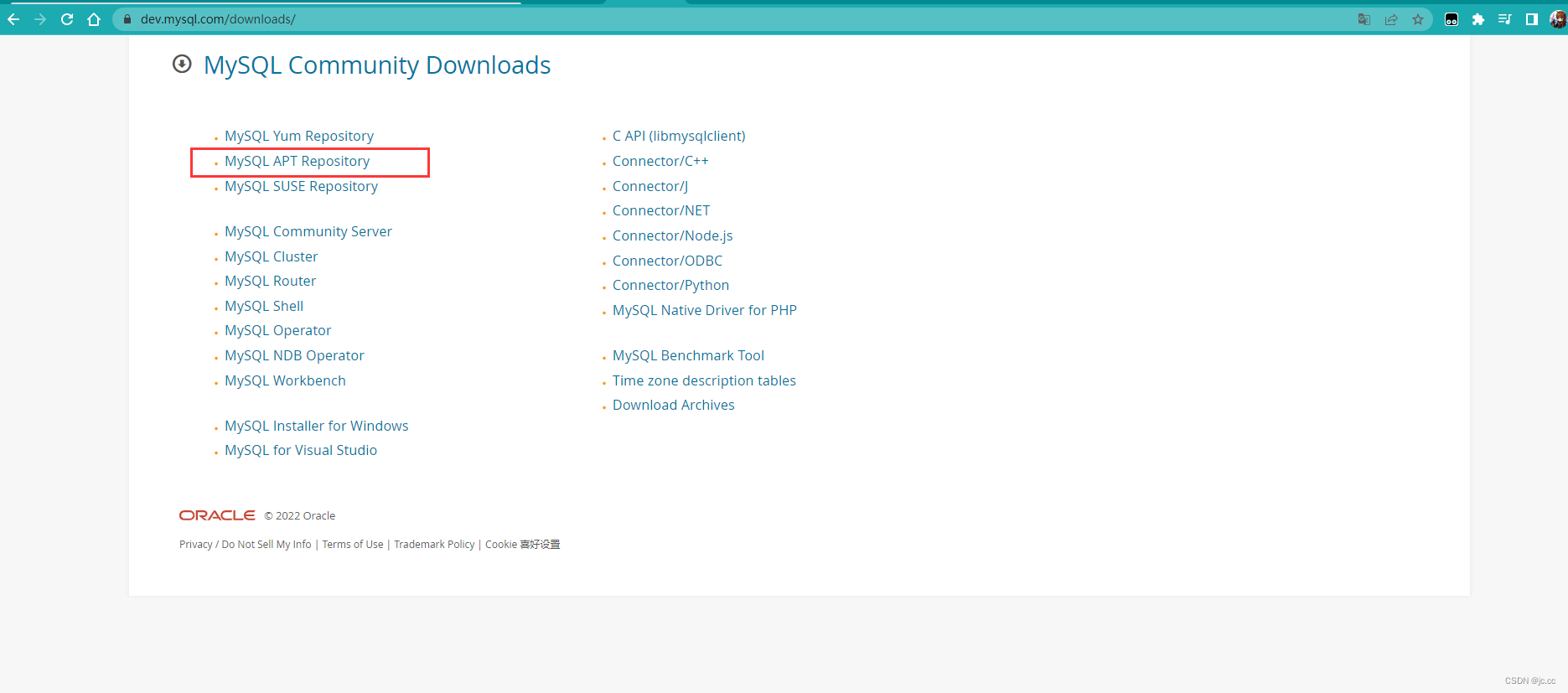Open the media control playlist icon
This screenshot has width=1568, height=693.
1505,19
